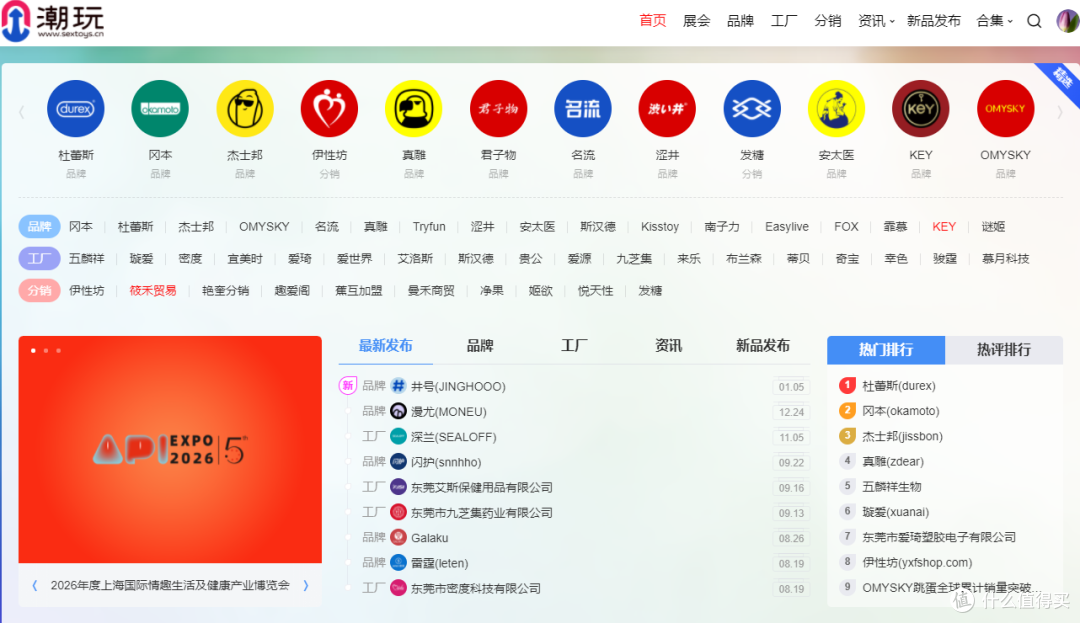
Task: Open 展会 in navigation
Action: (696, 21)
